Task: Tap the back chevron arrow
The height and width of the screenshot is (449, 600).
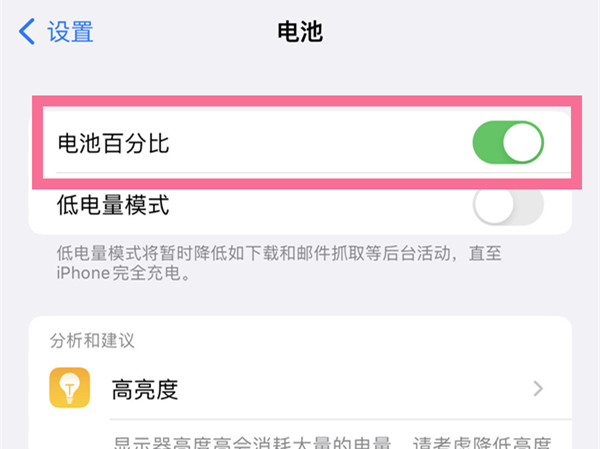Action: coord(27,31)
